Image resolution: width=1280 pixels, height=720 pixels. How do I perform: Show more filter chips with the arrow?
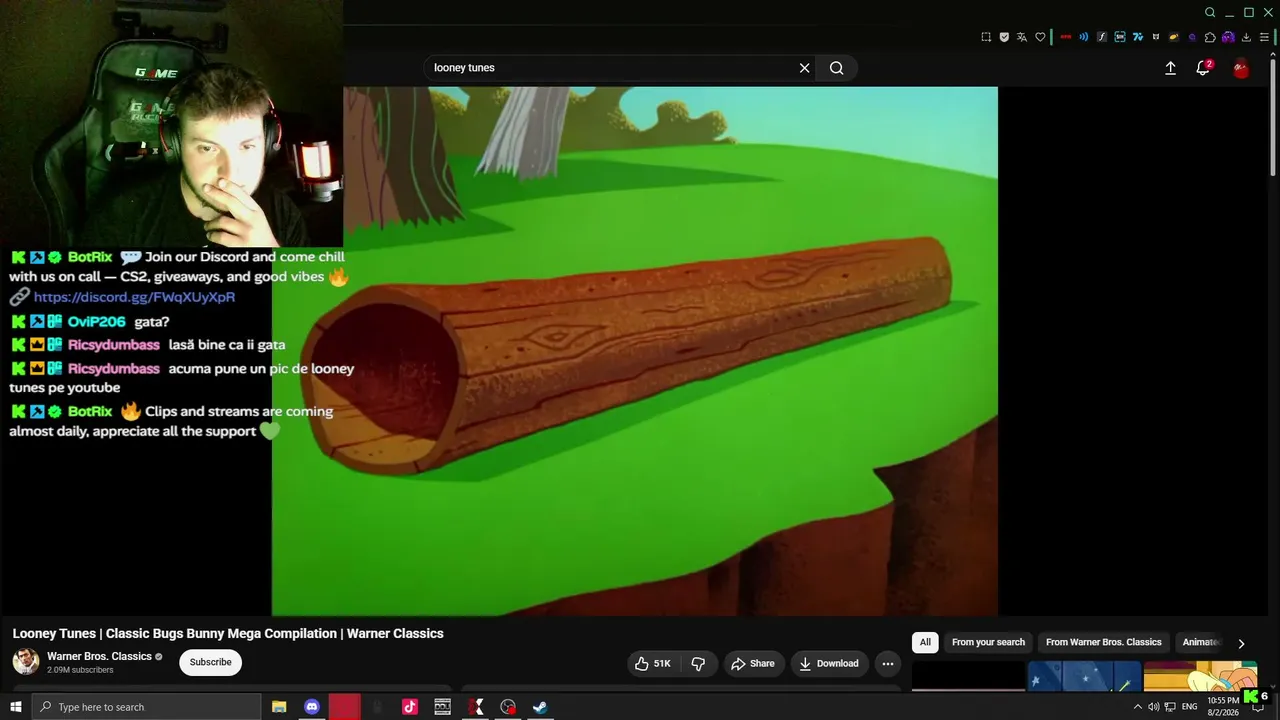1241,643
